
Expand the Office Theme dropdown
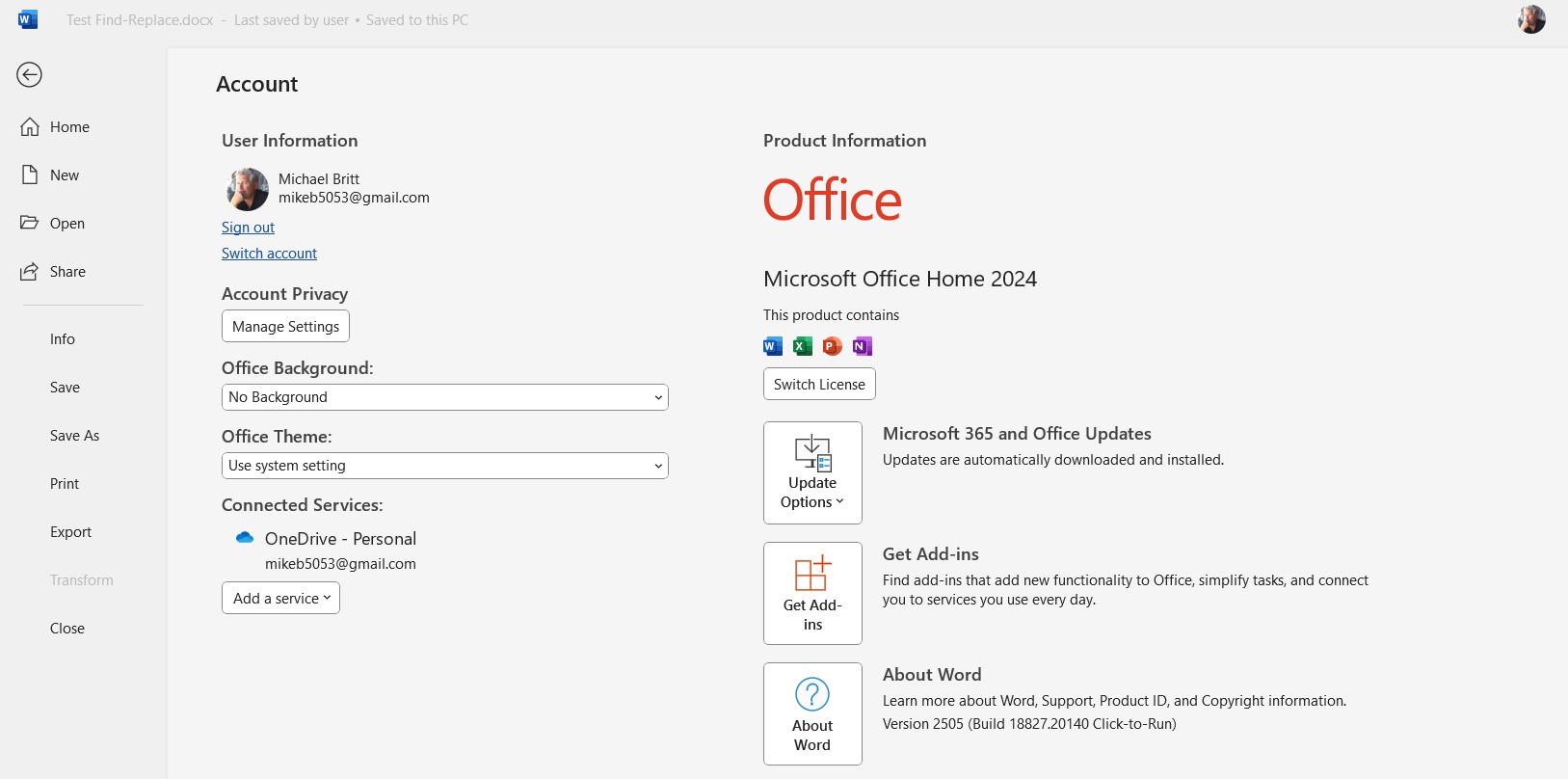point(444,466)
